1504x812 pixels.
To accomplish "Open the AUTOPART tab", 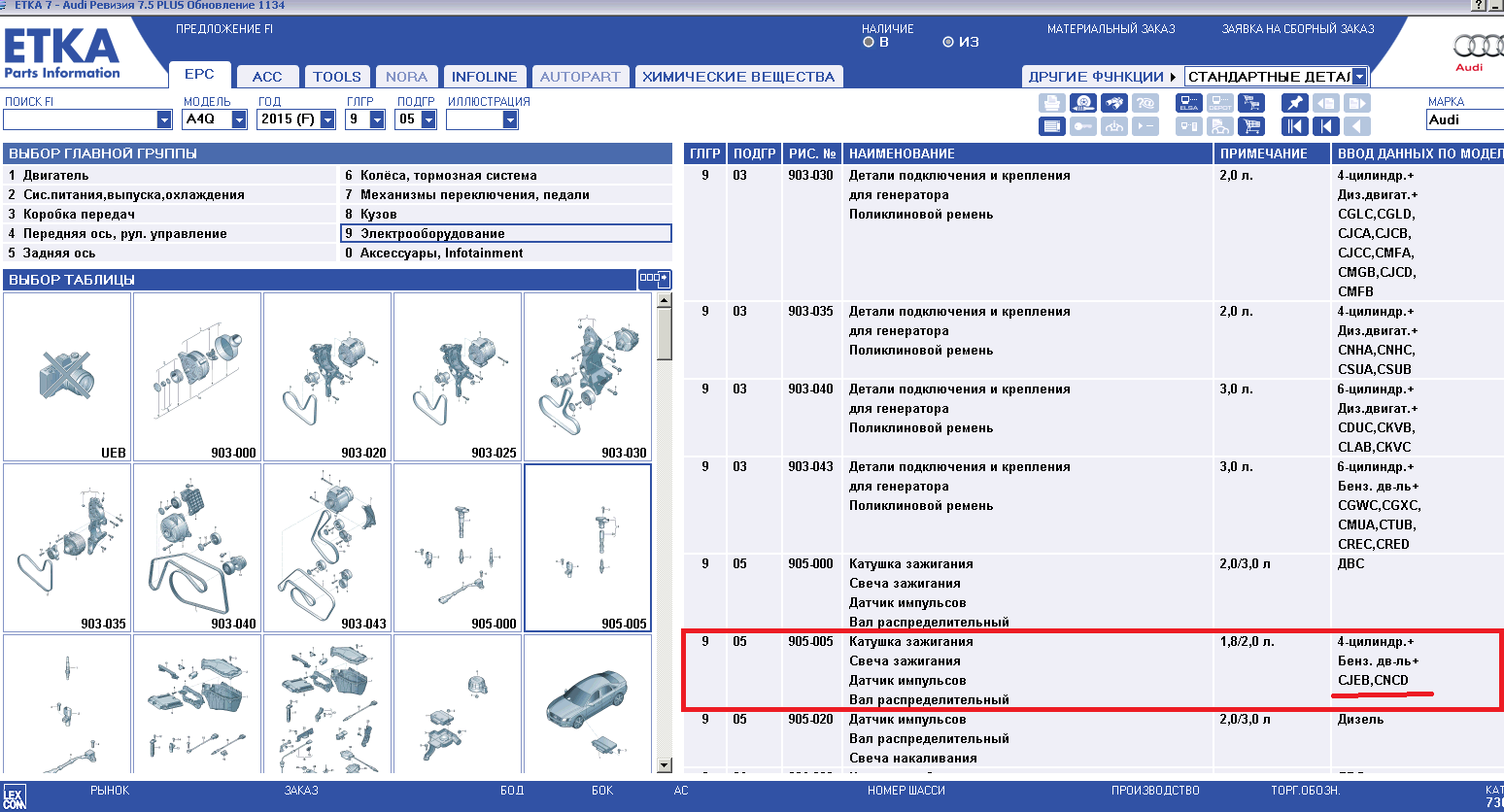I will (580, 77).
